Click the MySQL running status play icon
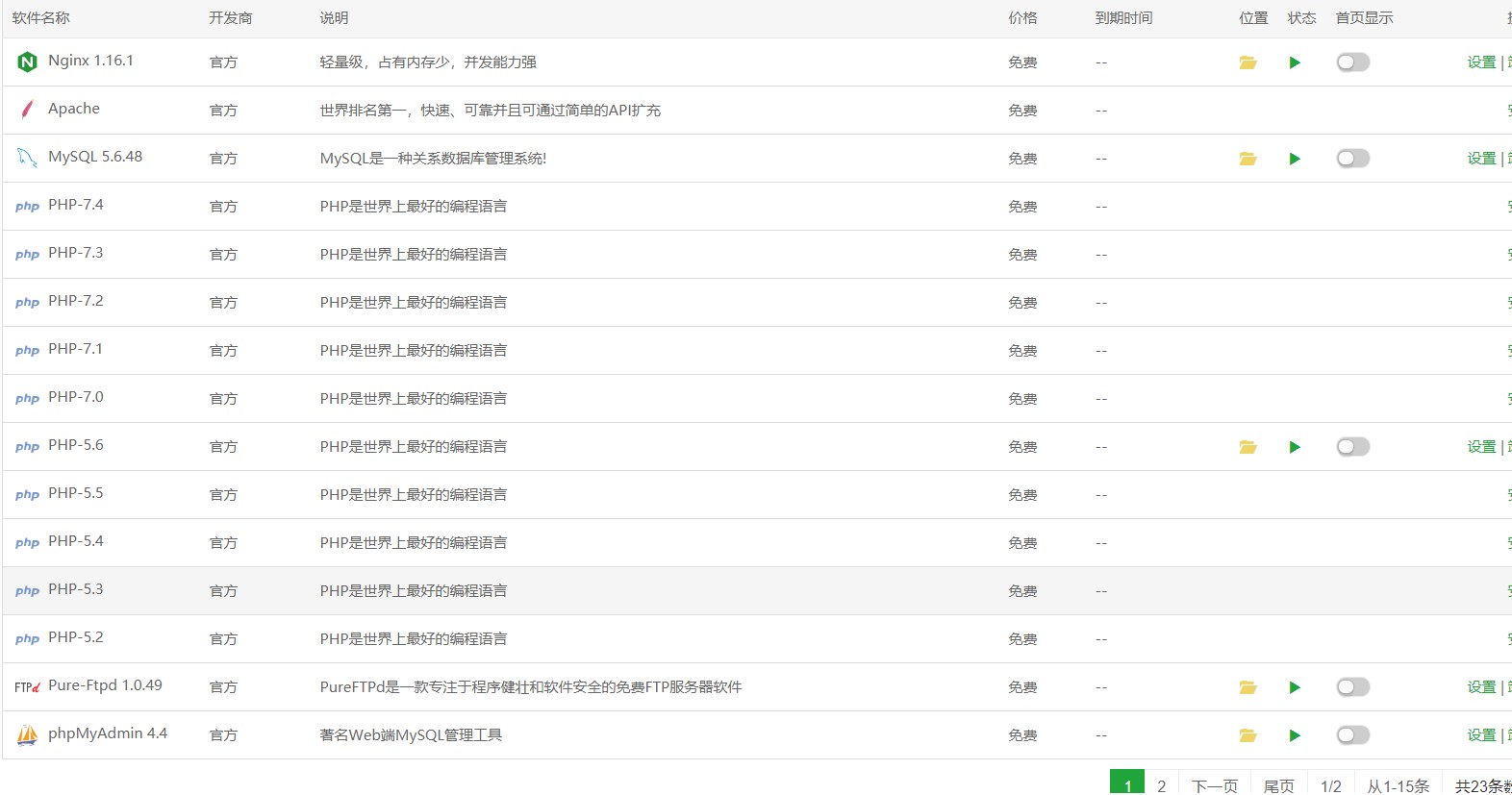The height and width of the screenshot is (795, 1512). (1295, 159)
